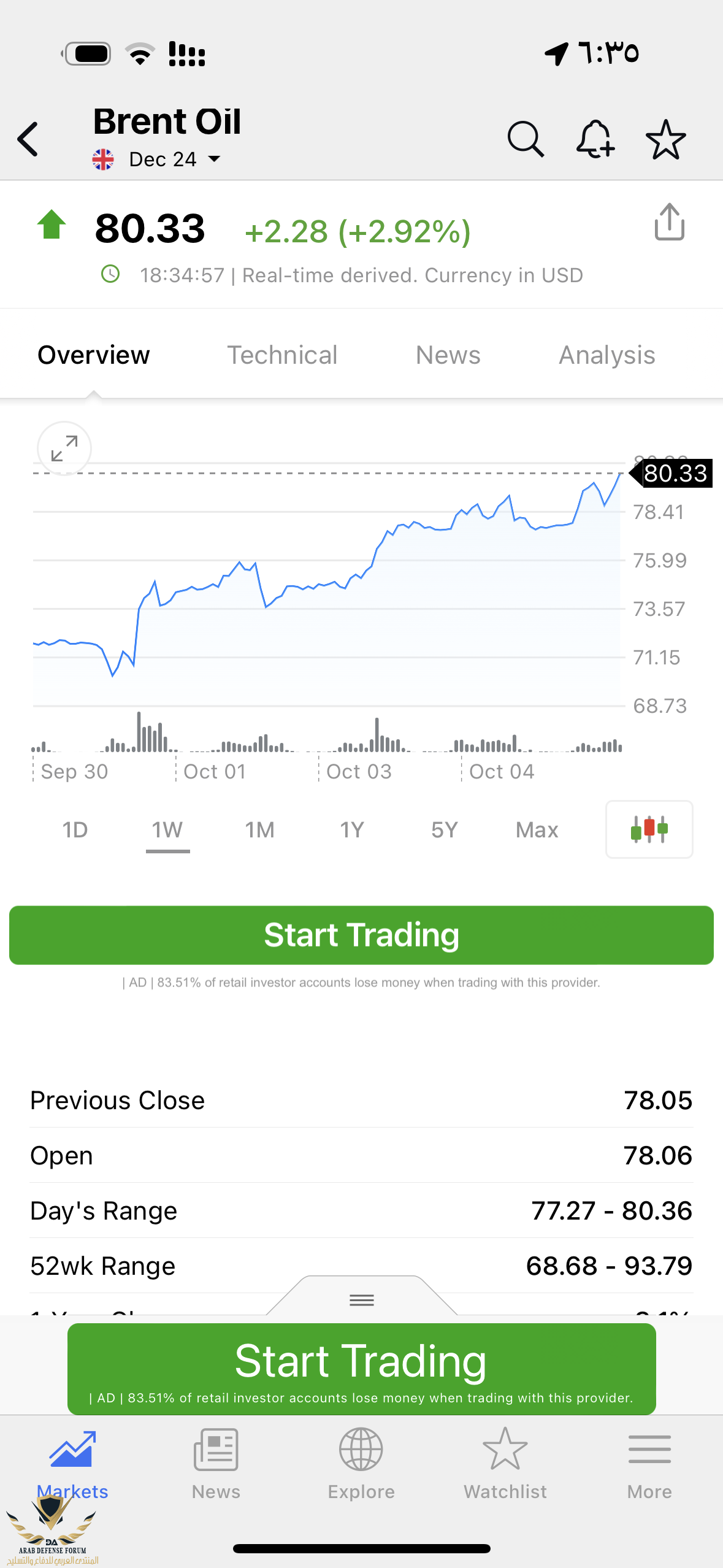Toggle the watchlist star in header

point(665,139)
